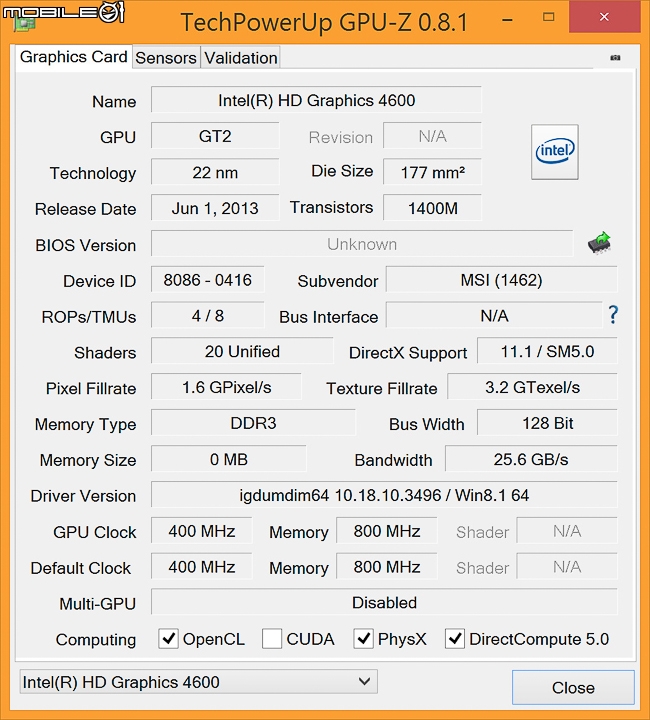650x720 pixels.
Task: Click the Driver Version label
Action: tap(83, 496)
